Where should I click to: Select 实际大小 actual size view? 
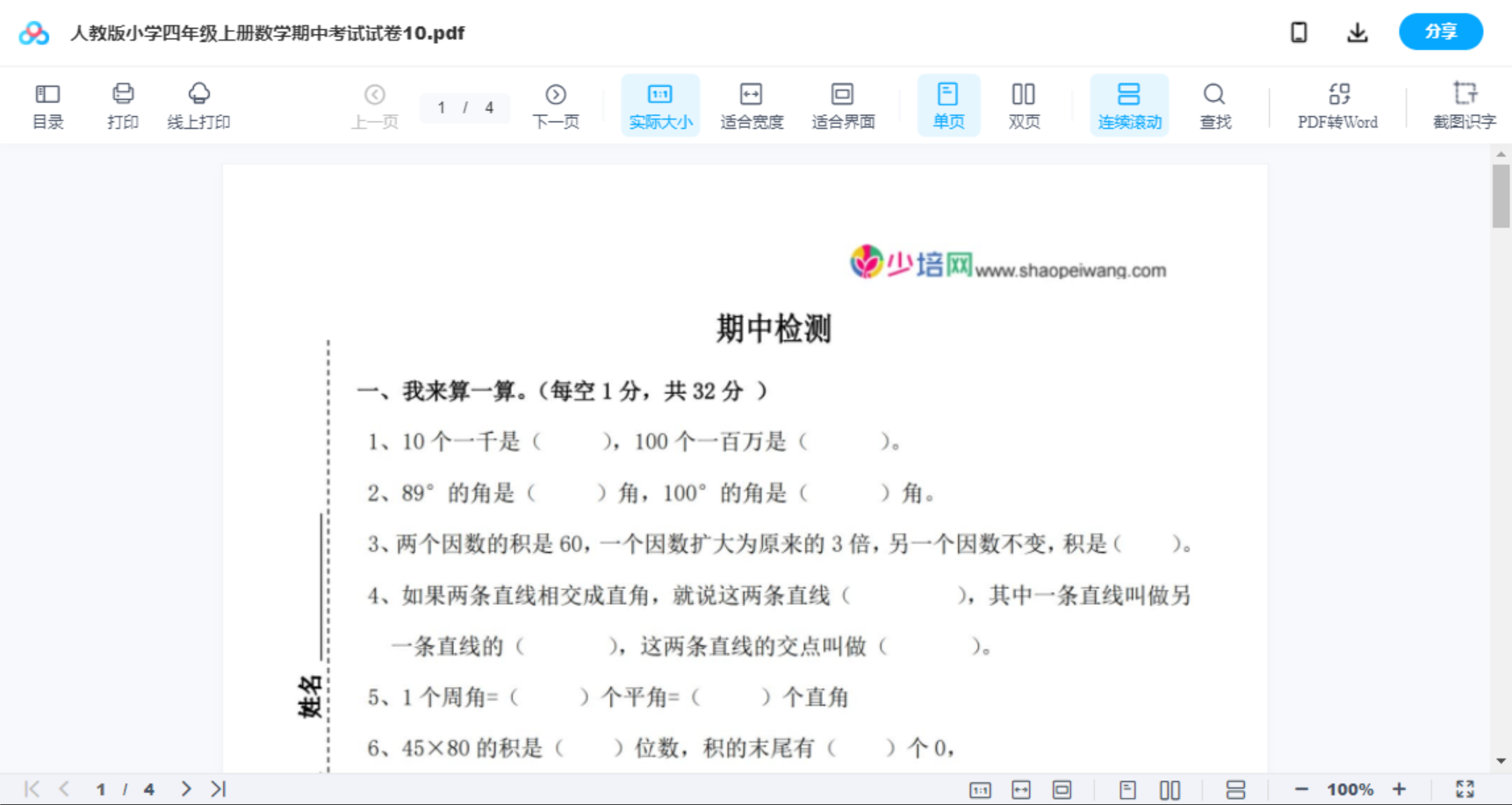coord(660,104)
